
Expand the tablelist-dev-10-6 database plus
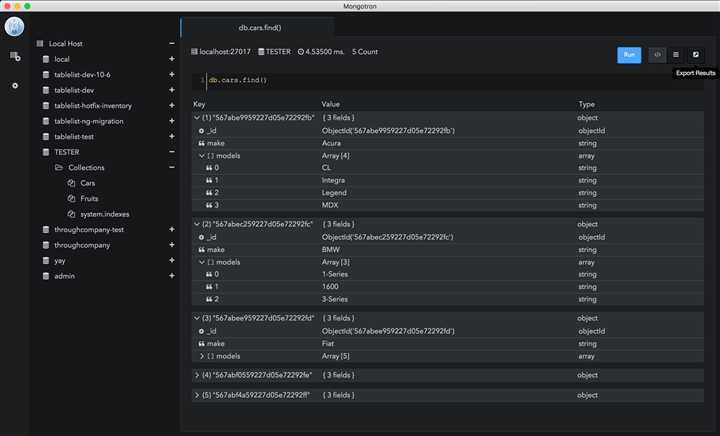[172, 74]
